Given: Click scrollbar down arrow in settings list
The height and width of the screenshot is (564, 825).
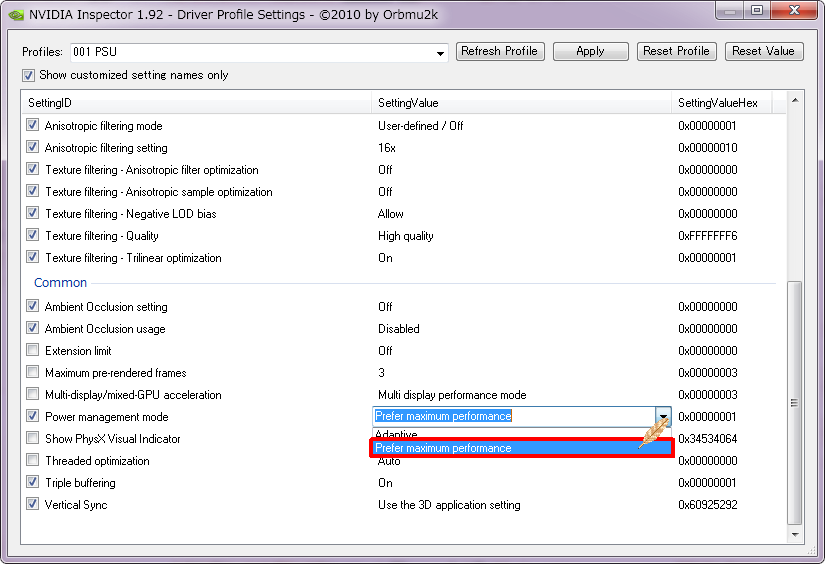Looking at the screenshot, I should click(795, 535).
